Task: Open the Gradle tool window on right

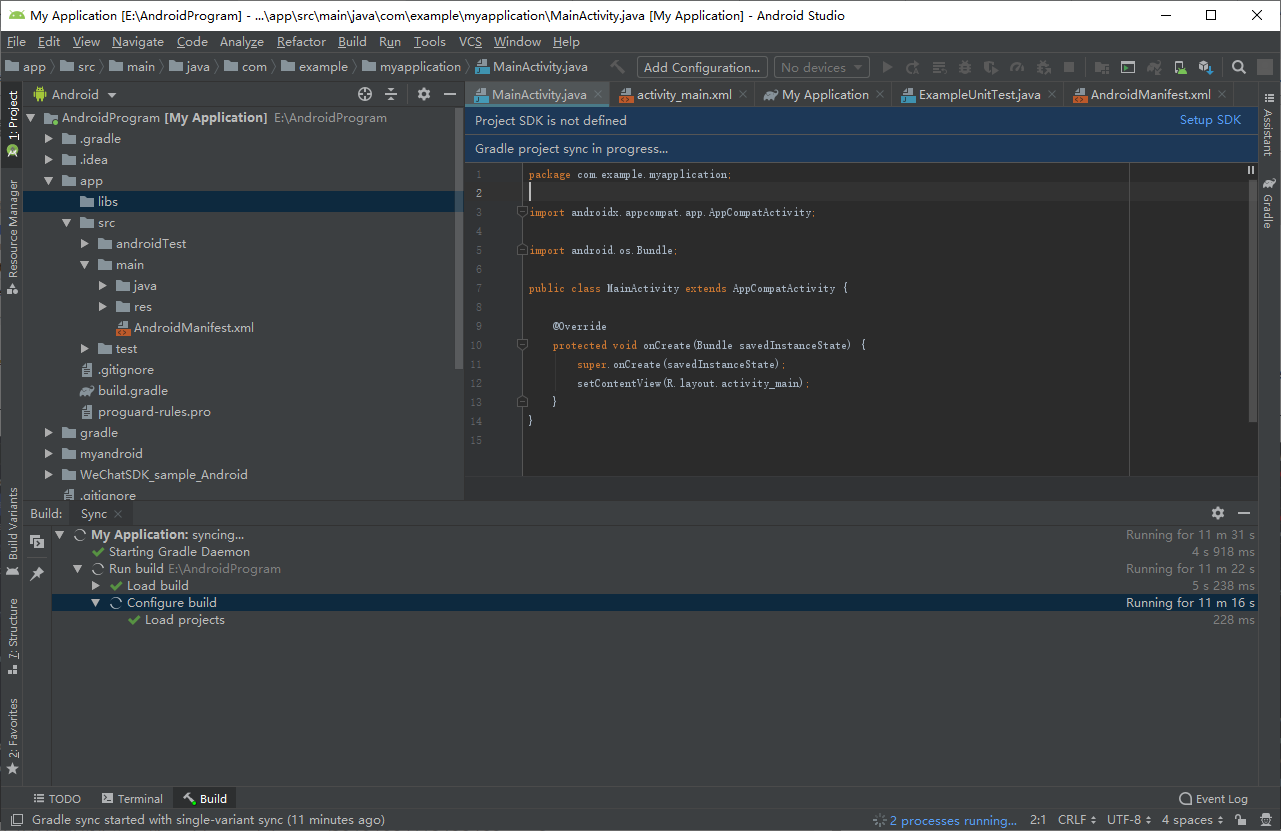Action: (1268, 203)
